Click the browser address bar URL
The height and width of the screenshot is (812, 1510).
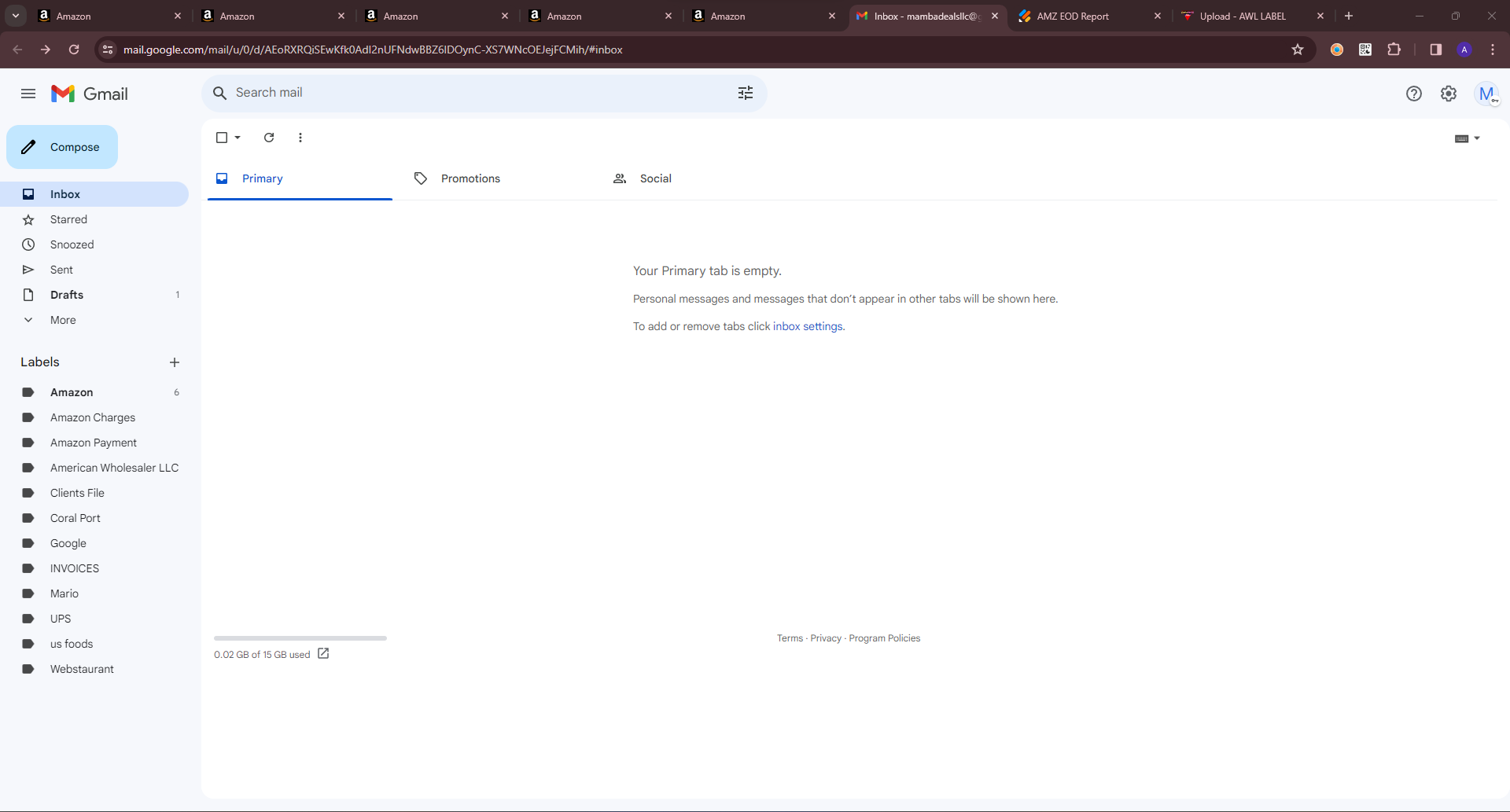tap(373, 50)
